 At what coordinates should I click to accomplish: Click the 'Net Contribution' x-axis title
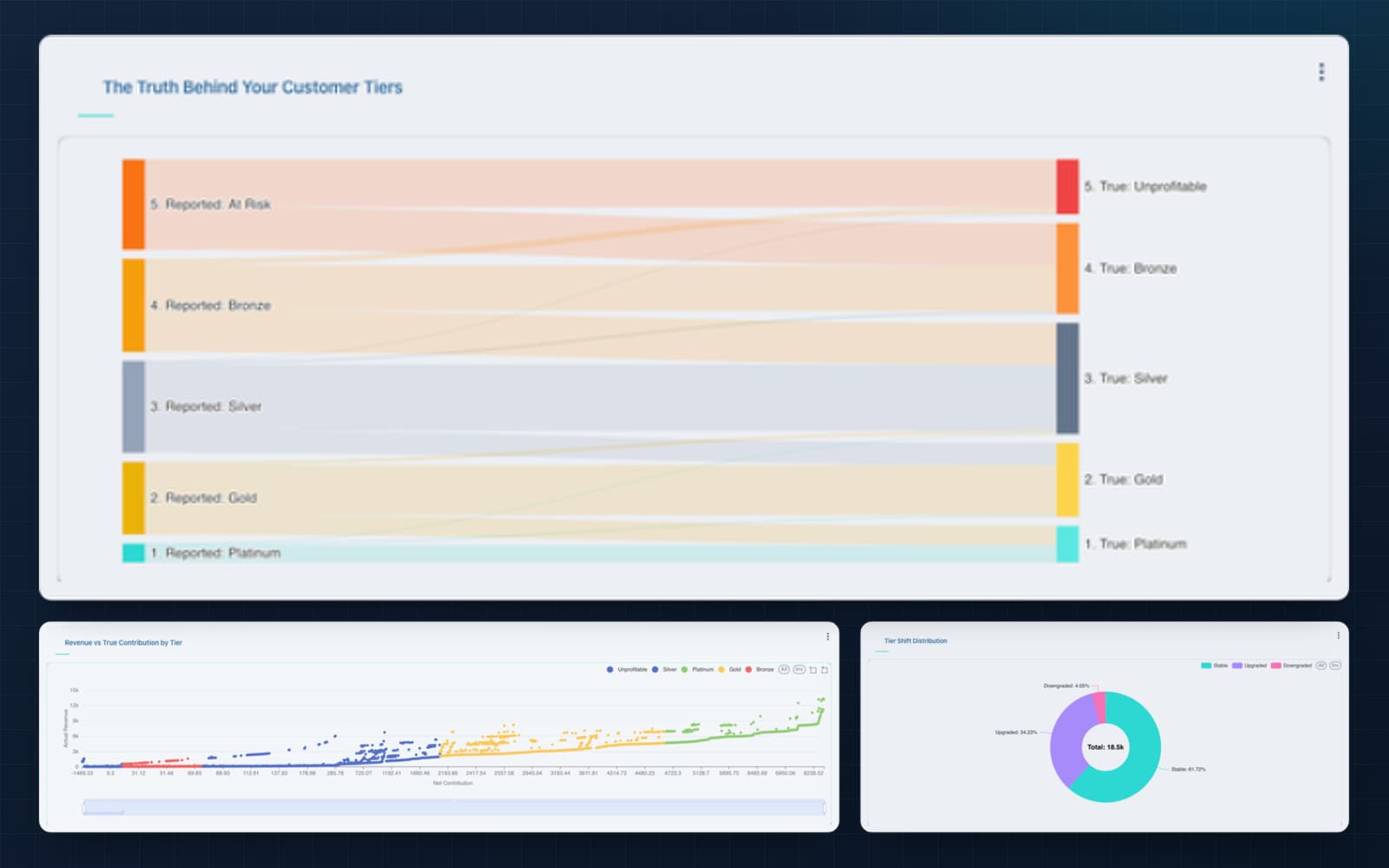point(453,783)
